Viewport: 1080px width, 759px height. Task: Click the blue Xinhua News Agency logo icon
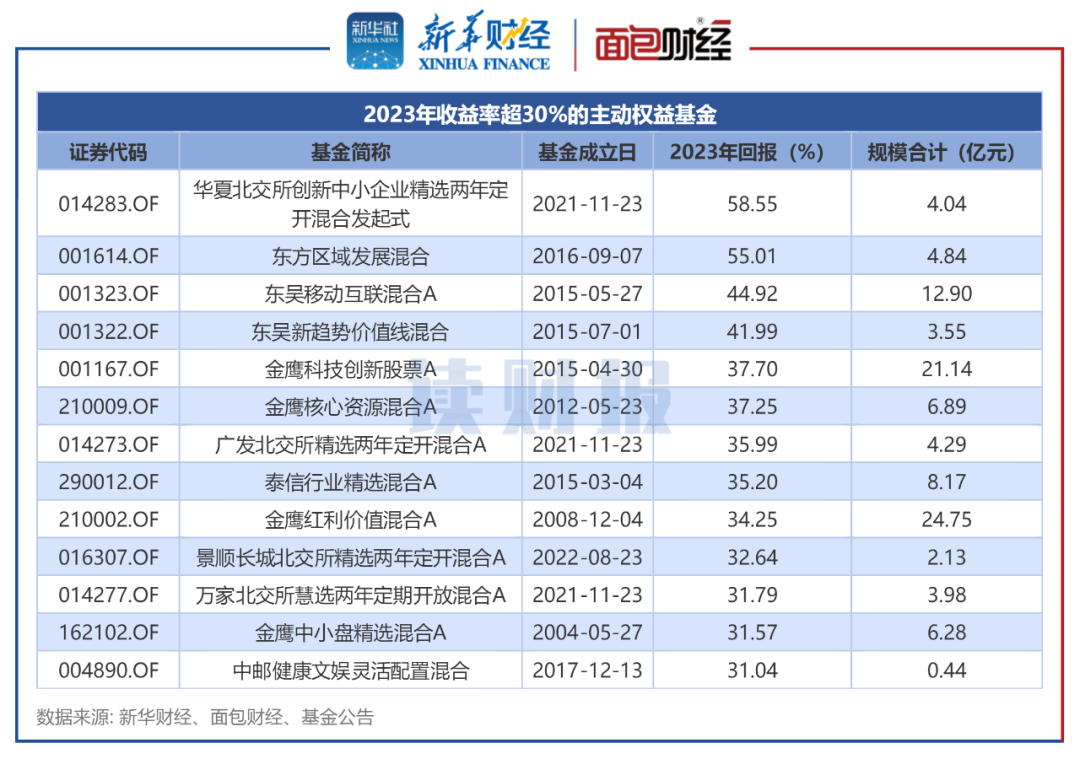coord(375,43)
